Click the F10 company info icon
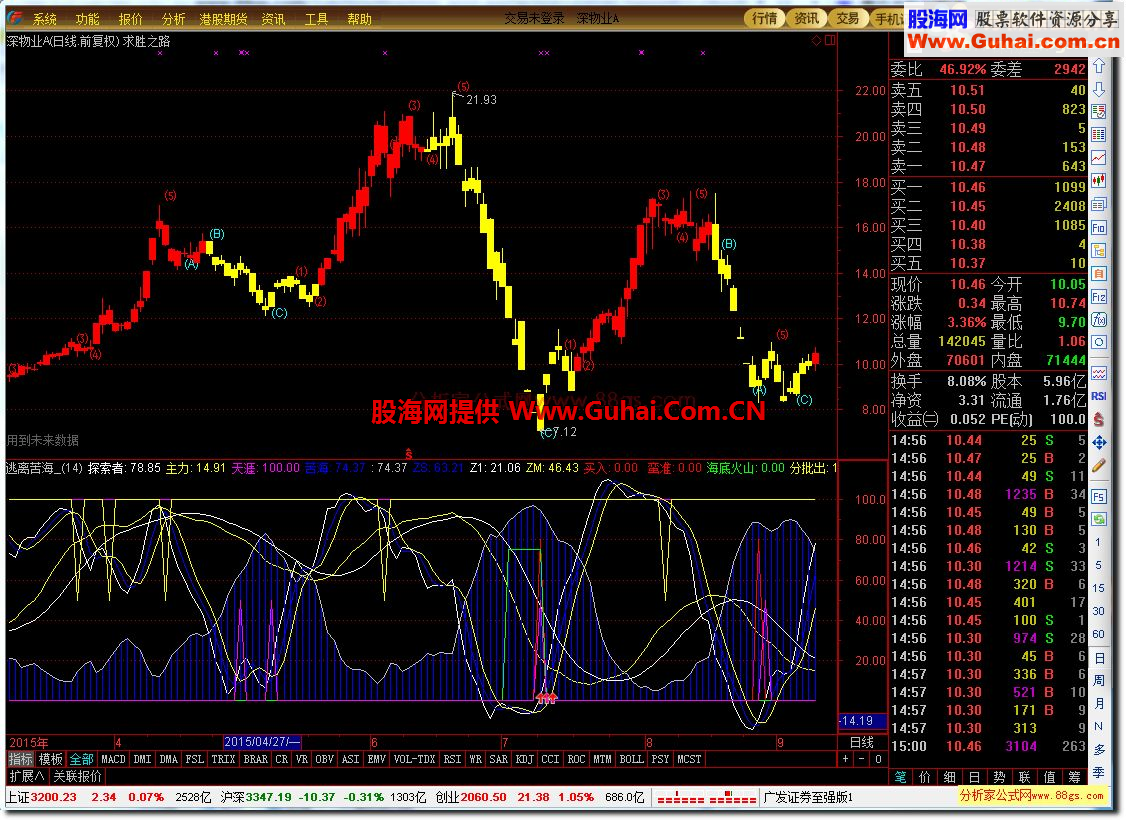The height and width of the screenshot is (820, 1126). [x=1099, y=228]
